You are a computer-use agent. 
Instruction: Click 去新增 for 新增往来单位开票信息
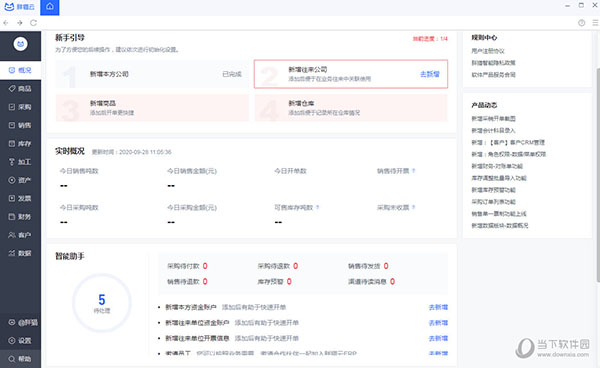point(438,339)
